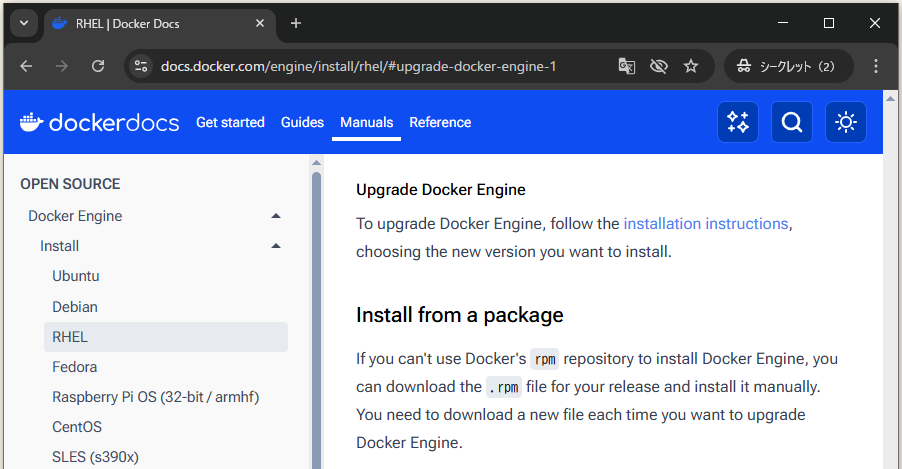Click the sidebar scrollbar up arrow
This screenshot has width=902, height=469.
click(316, 162)
